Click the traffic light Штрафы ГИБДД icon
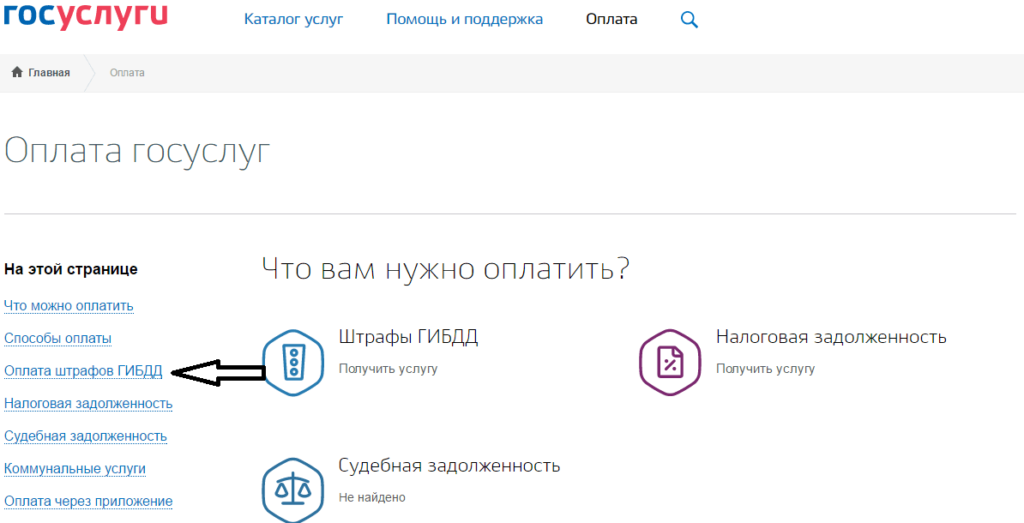The height and width of the screenshot is (523, 1024). [293, 363]
